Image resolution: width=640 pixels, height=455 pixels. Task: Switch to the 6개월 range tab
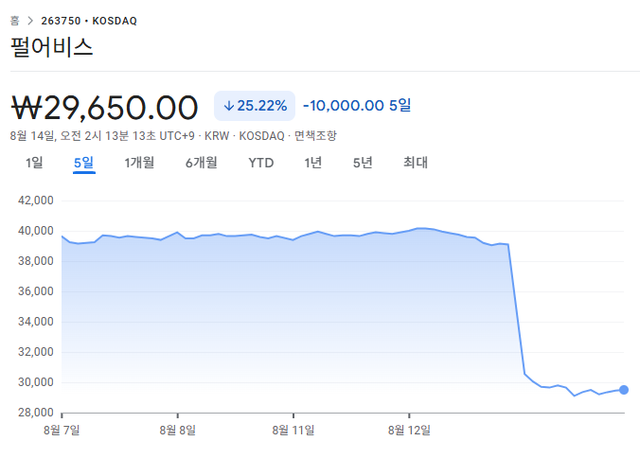coord(202,163)
